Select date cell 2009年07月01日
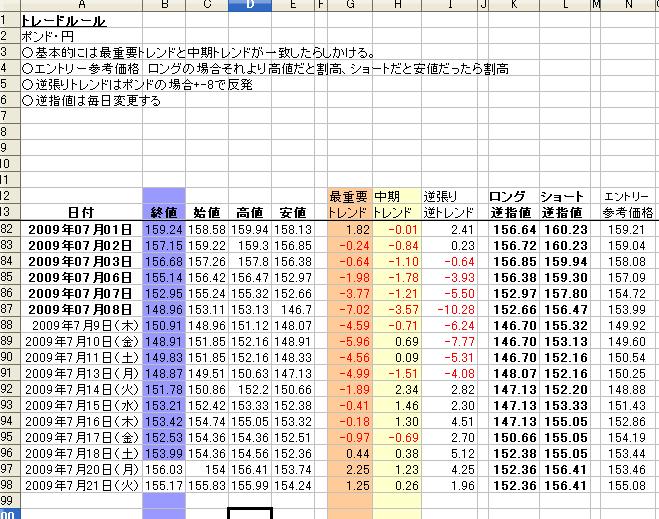 (81, 229)
